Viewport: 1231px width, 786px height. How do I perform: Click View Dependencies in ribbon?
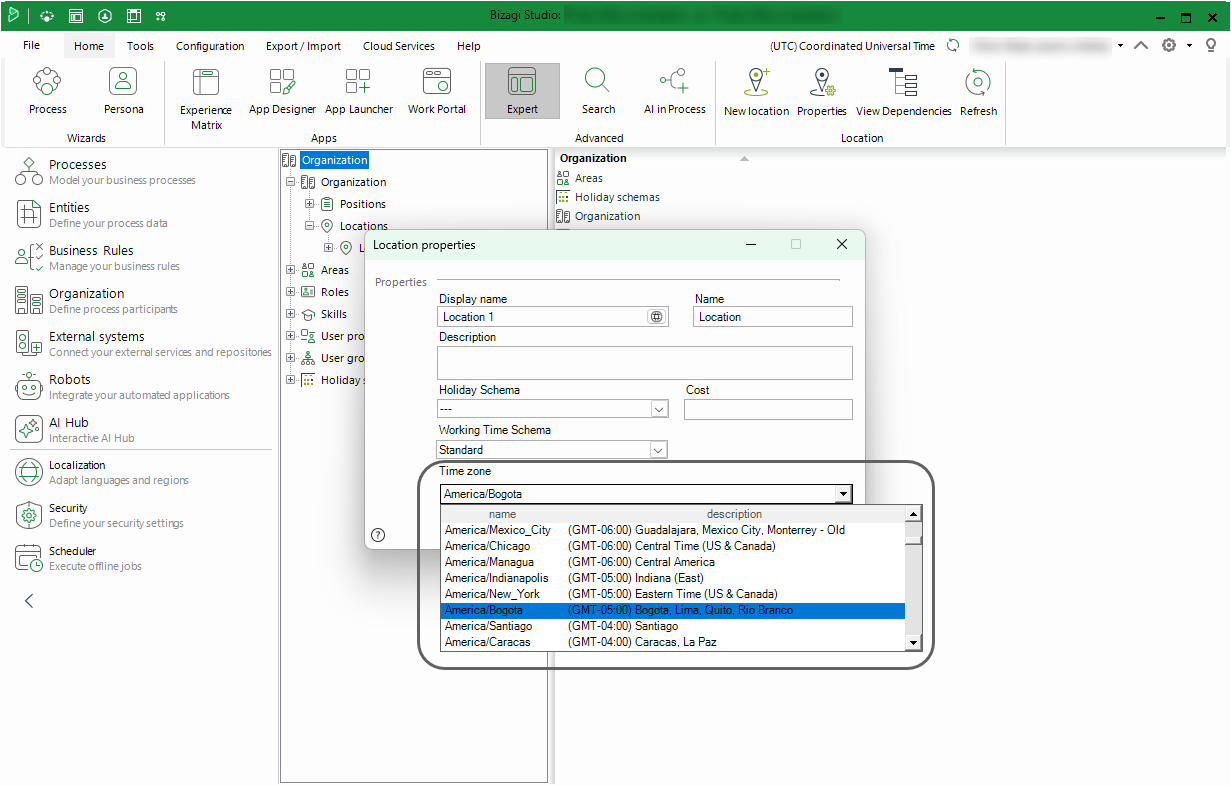[x=903, y=93]
